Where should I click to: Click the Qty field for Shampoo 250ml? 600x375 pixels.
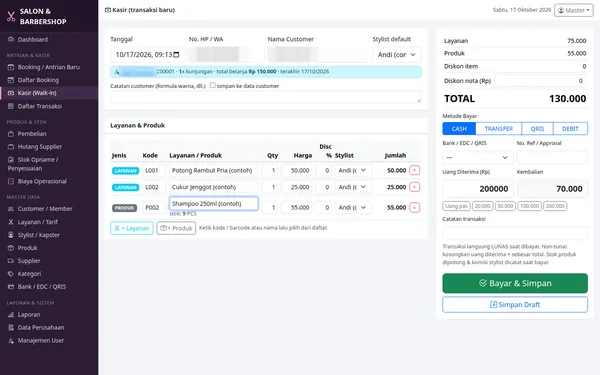point(269,207)
